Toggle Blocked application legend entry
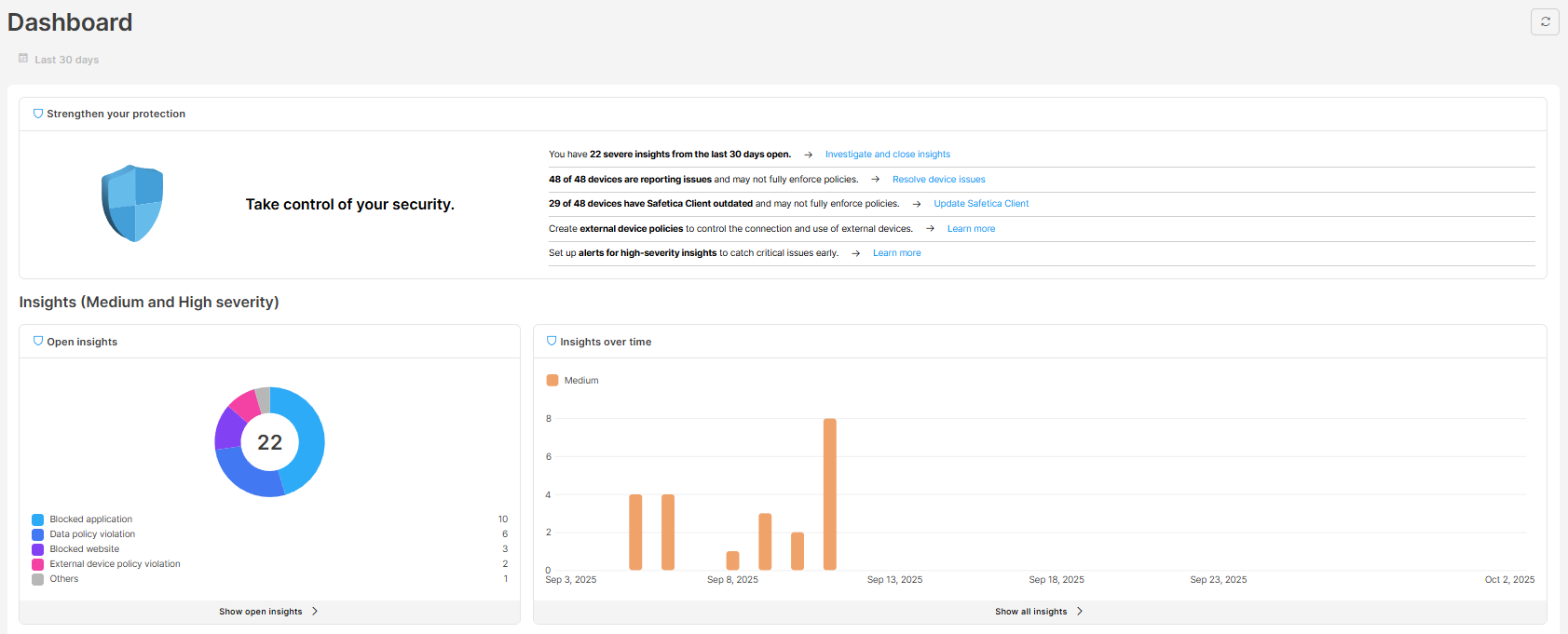This screenshot has height=634, width=1568. [x=90, y=519]
